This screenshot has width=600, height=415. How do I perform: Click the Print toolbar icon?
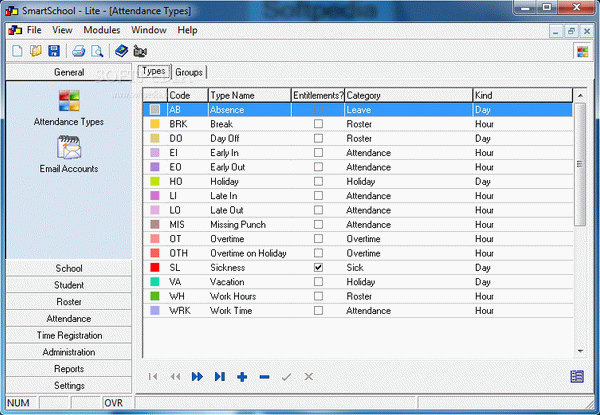(x=78, y=51)
